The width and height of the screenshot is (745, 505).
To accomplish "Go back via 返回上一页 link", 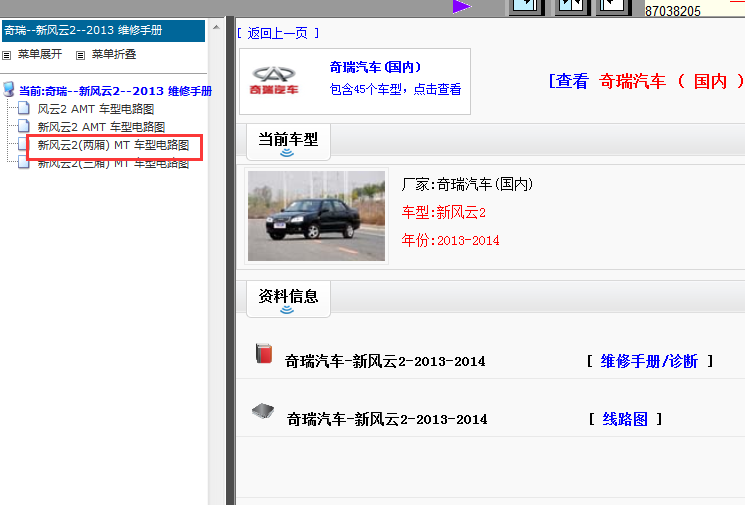I will 278,33.
